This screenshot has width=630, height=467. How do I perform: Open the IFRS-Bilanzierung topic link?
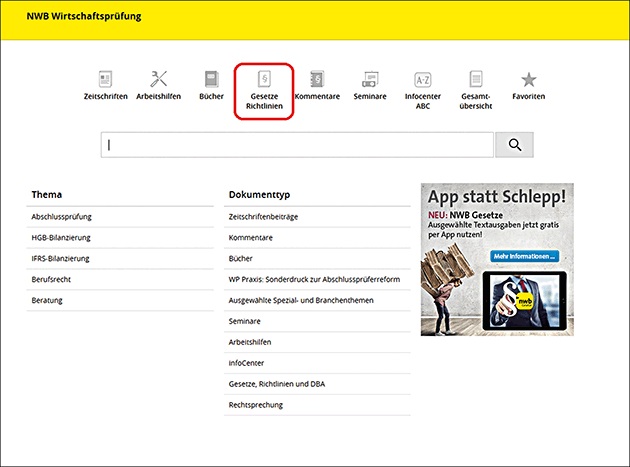(61, 259)
